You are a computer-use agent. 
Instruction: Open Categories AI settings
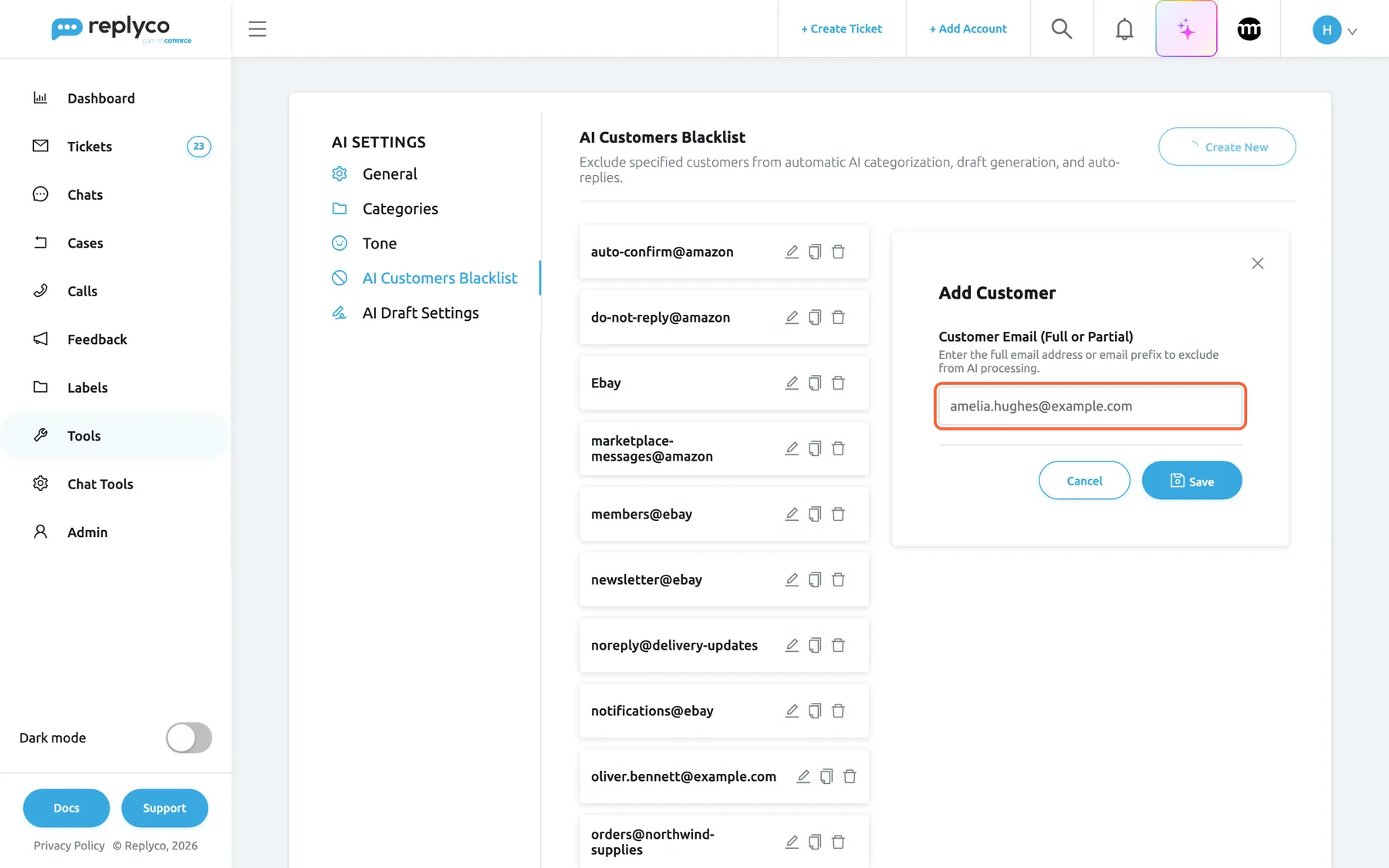(400, 208)
